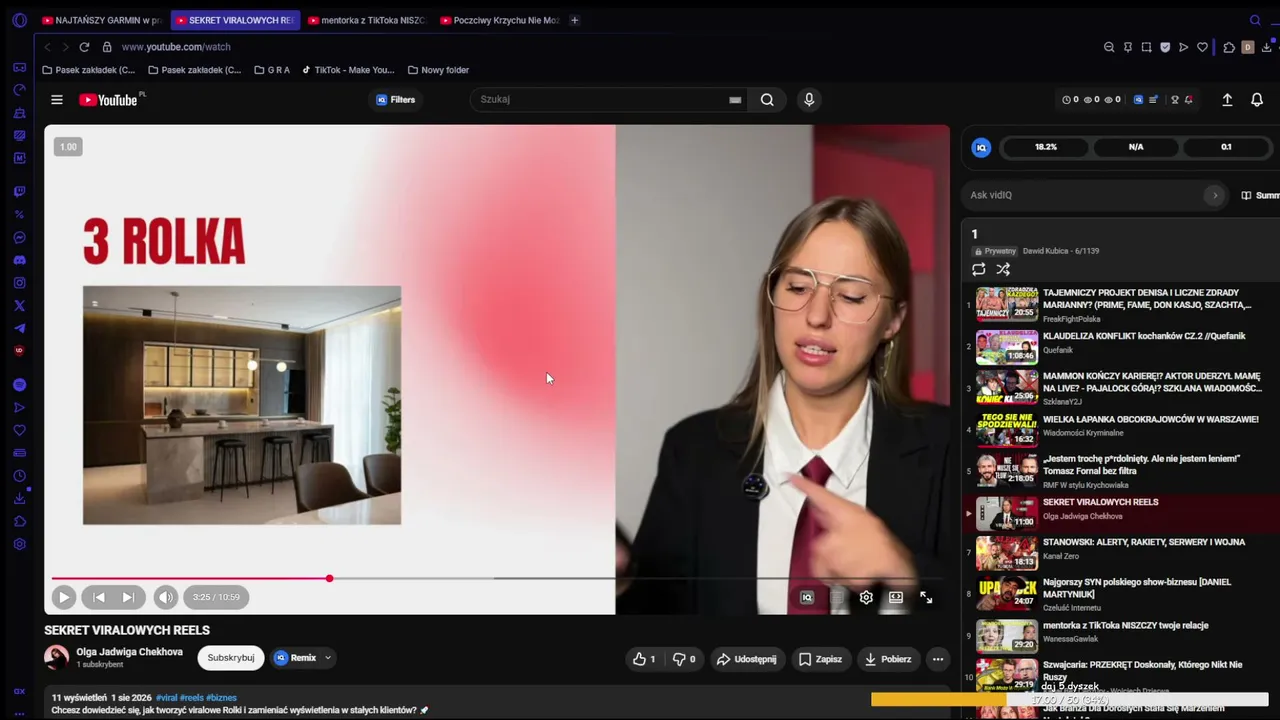The height and width of the screenshot is (720, 1280).
Task: Click the www.youtube.com/watch address bar
Action: tap(176, 47)
